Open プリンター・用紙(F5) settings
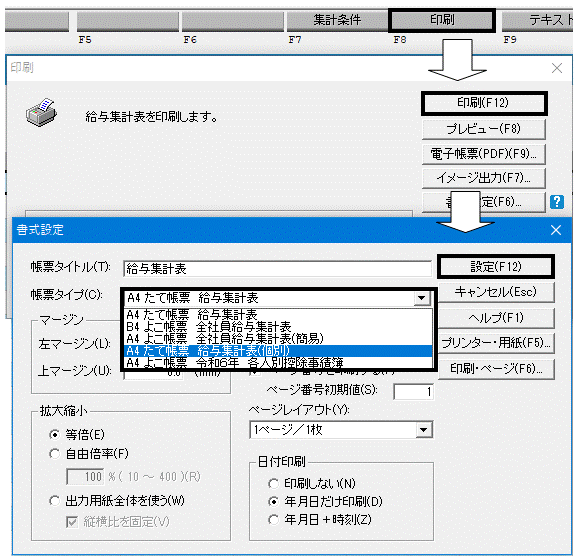This screenshot has width=579, height=560. (496, 343)
